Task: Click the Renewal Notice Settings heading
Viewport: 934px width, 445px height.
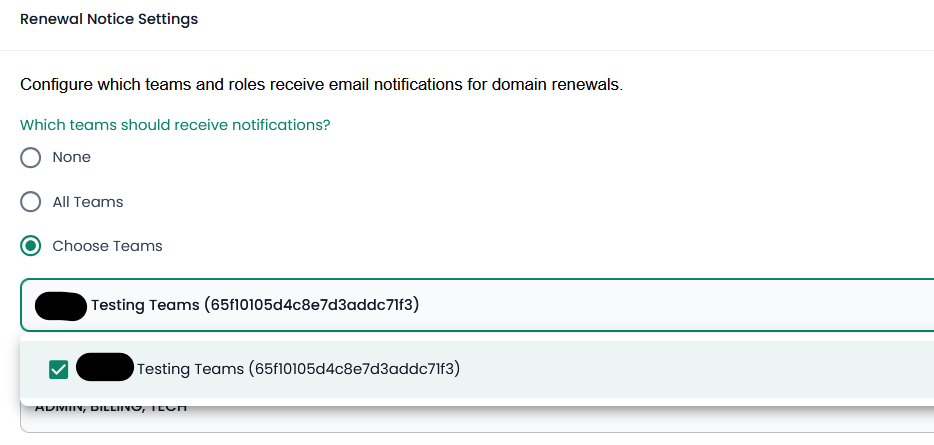Action: [x=109, y=19]
